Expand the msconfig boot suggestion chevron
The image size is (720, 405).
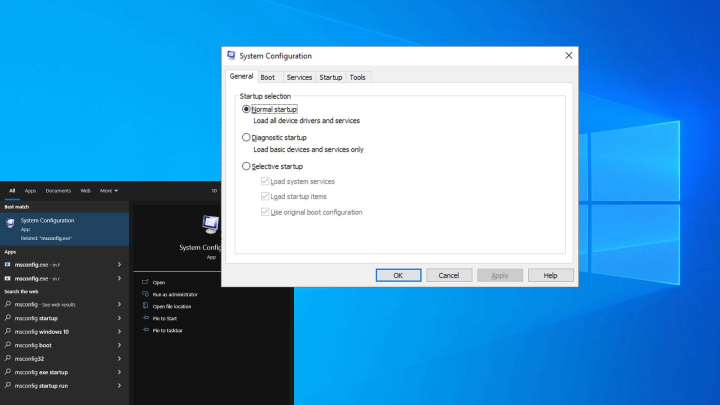tap(119, 345)
